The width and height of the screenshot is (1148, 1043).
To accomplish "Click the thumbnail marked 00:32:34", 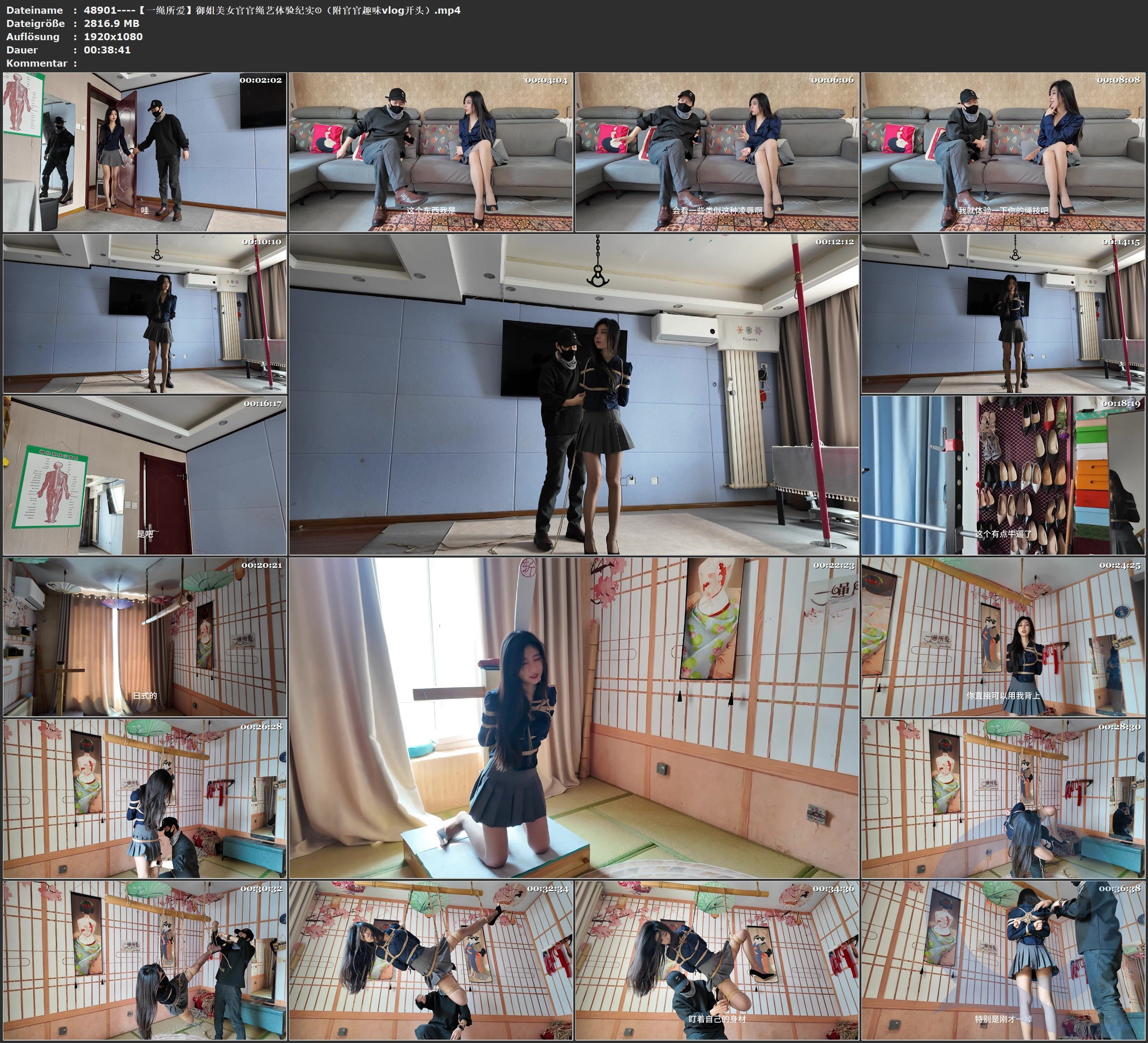I will click(430, 960).
